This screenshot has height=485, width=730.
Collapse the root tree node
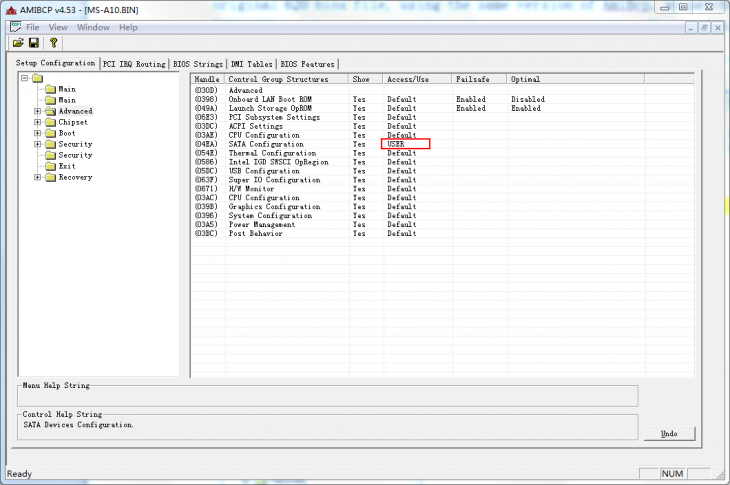tap(25, 78)
